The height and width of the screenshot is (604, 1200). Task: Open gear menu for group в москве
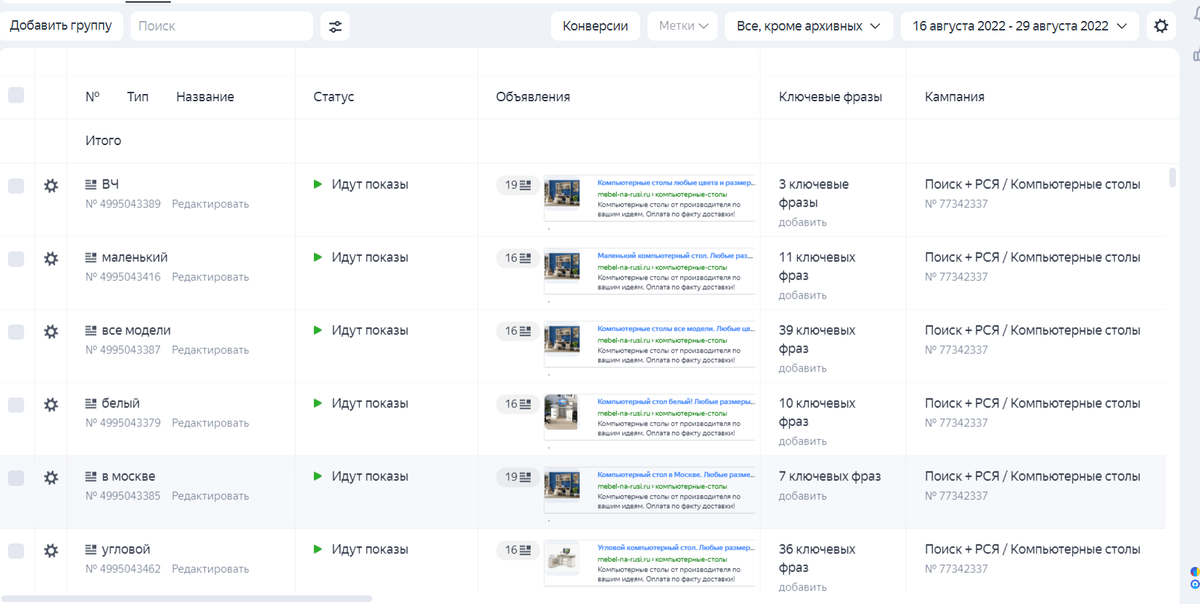[51, 477]
